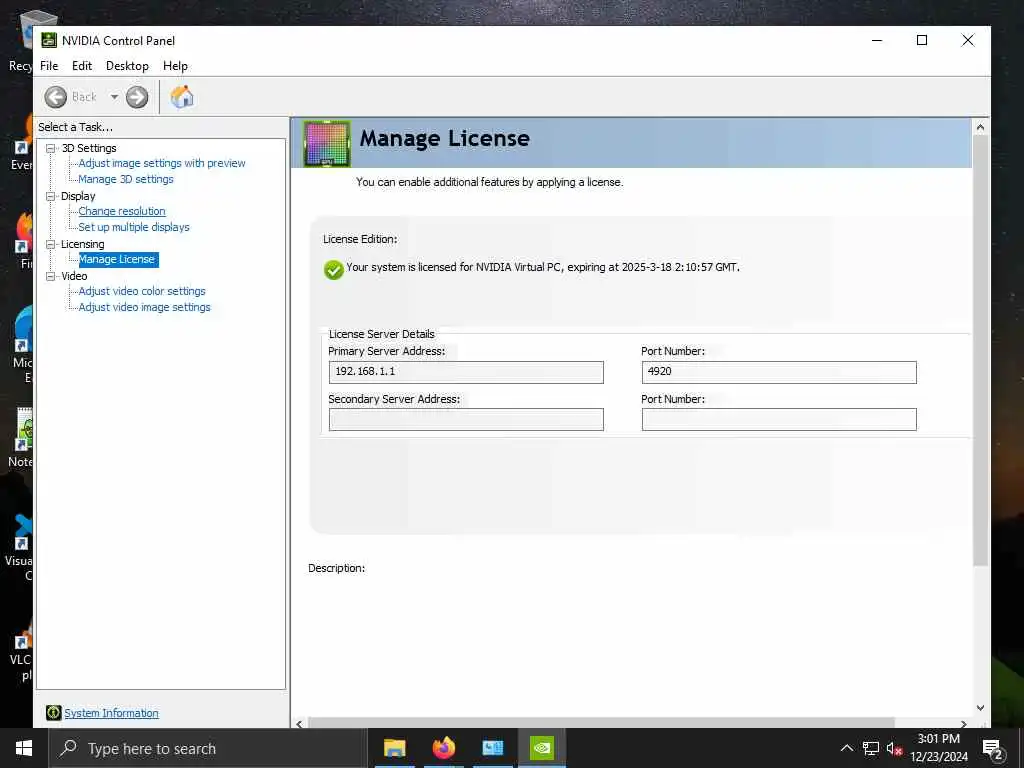Select Manage License tree item
1024x768 pixels.
[x=118, y=259]
